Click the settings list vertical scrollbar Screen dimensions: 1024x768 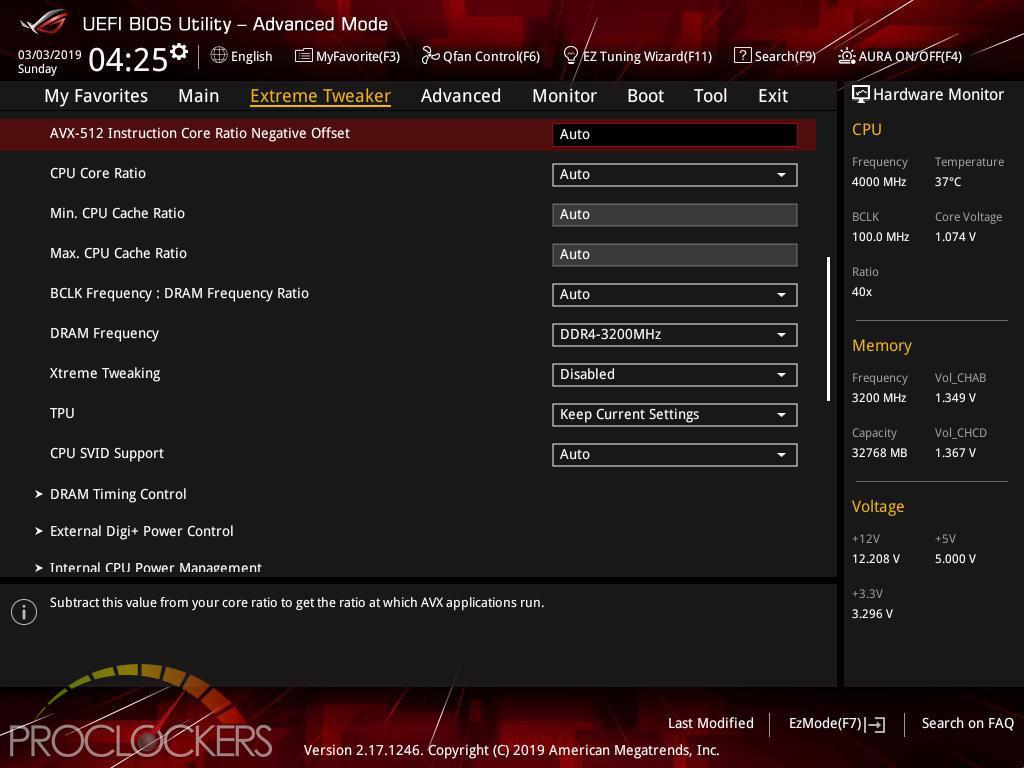click(828, 329)
